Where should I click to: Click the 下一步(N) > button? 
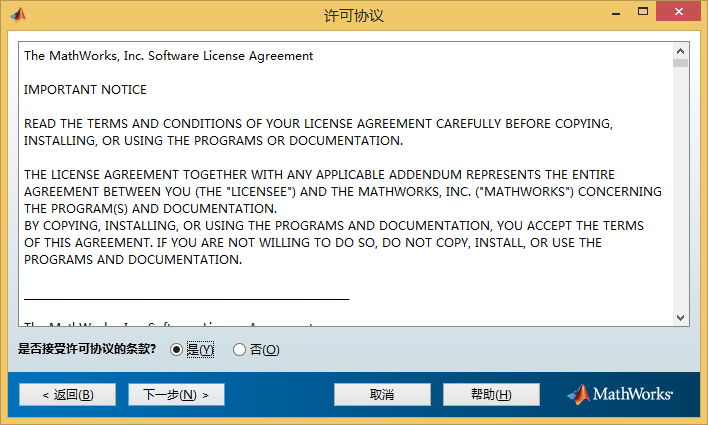[176, 395]
